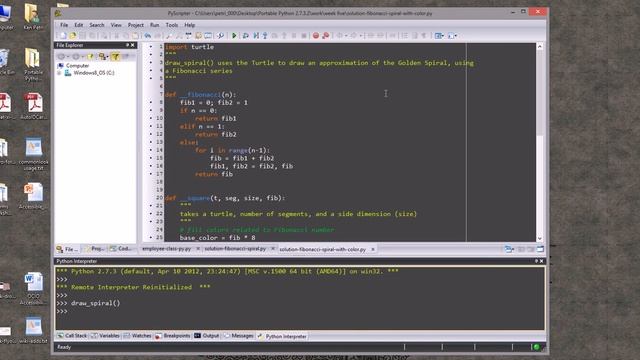Click the File Explorer browse folder icon
Image resolution: width=640 pixels, height=360 pixels.
[91, 56]
